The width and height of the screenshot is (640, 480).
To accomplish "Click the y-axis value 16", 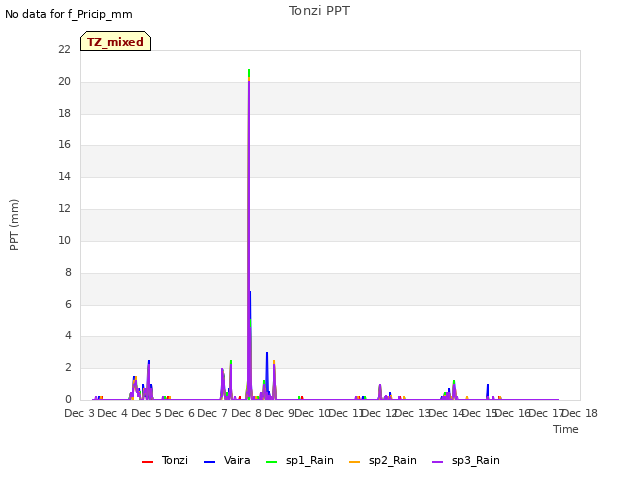I will coord(64,144).
